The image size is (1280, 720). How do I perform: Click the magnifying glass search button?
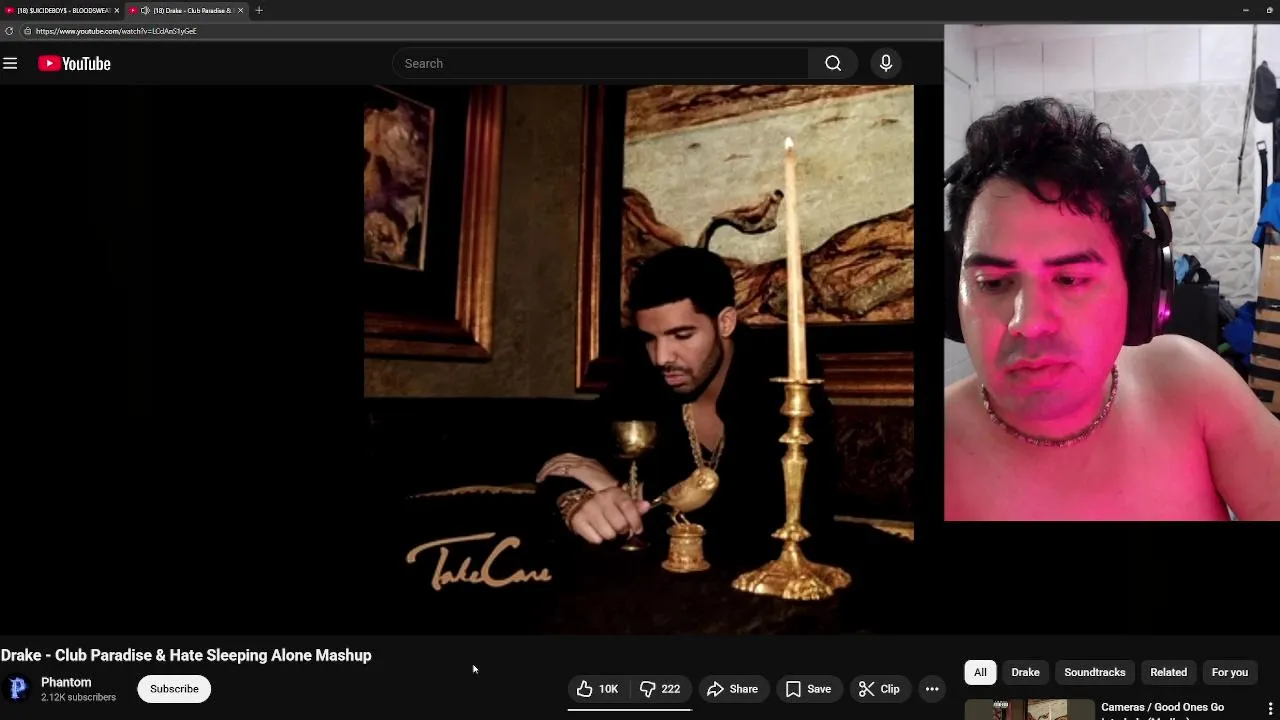click(833, 63)
